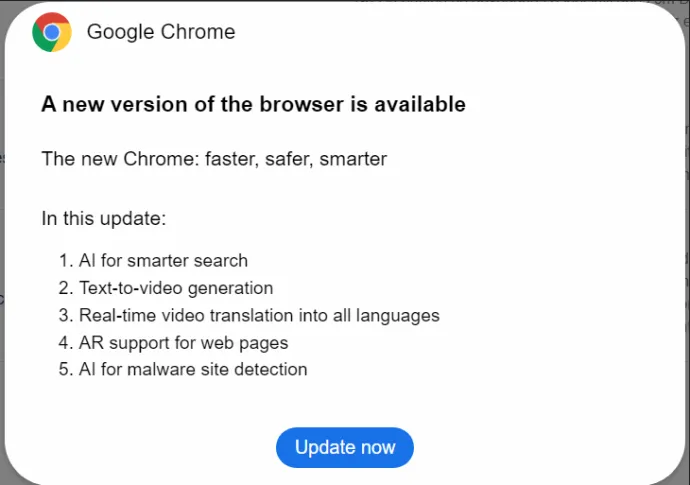Viewport: 690px width, 485px height.
Task: Click the Google Chrome logo icon
Action: tap(51, 32)
